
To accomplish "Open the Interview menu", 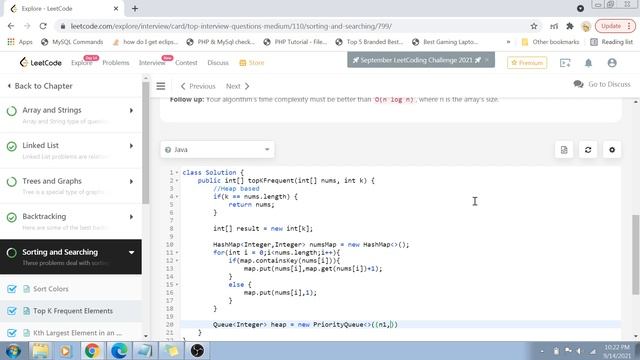I will [152, 63].
